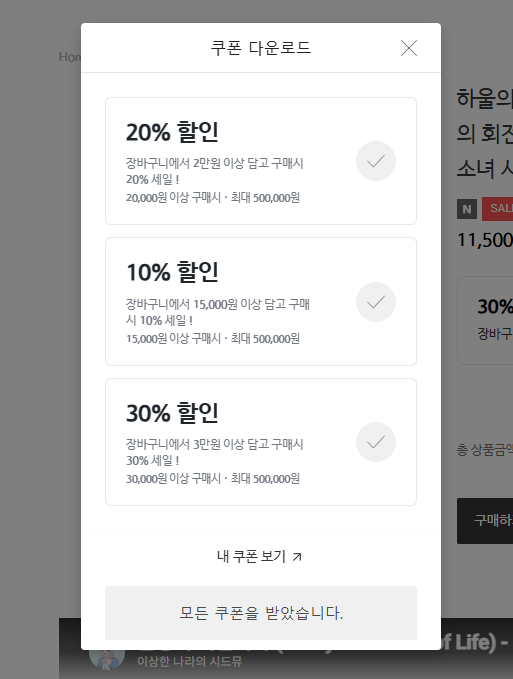
Task: Select the 20% 할인 coupon title
Action: (x=172, y=132)
